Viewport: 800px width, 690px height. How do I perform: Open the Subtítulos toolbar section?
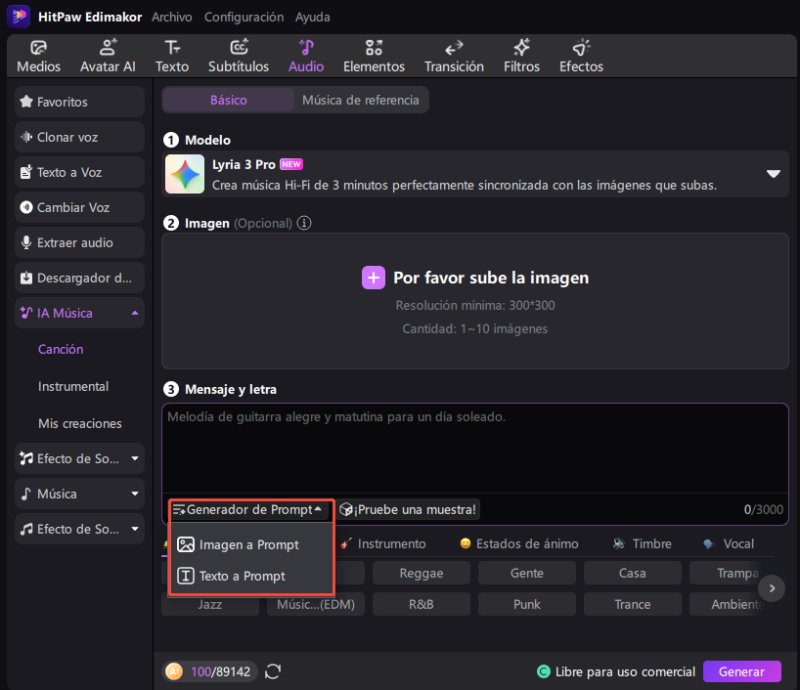238,56
